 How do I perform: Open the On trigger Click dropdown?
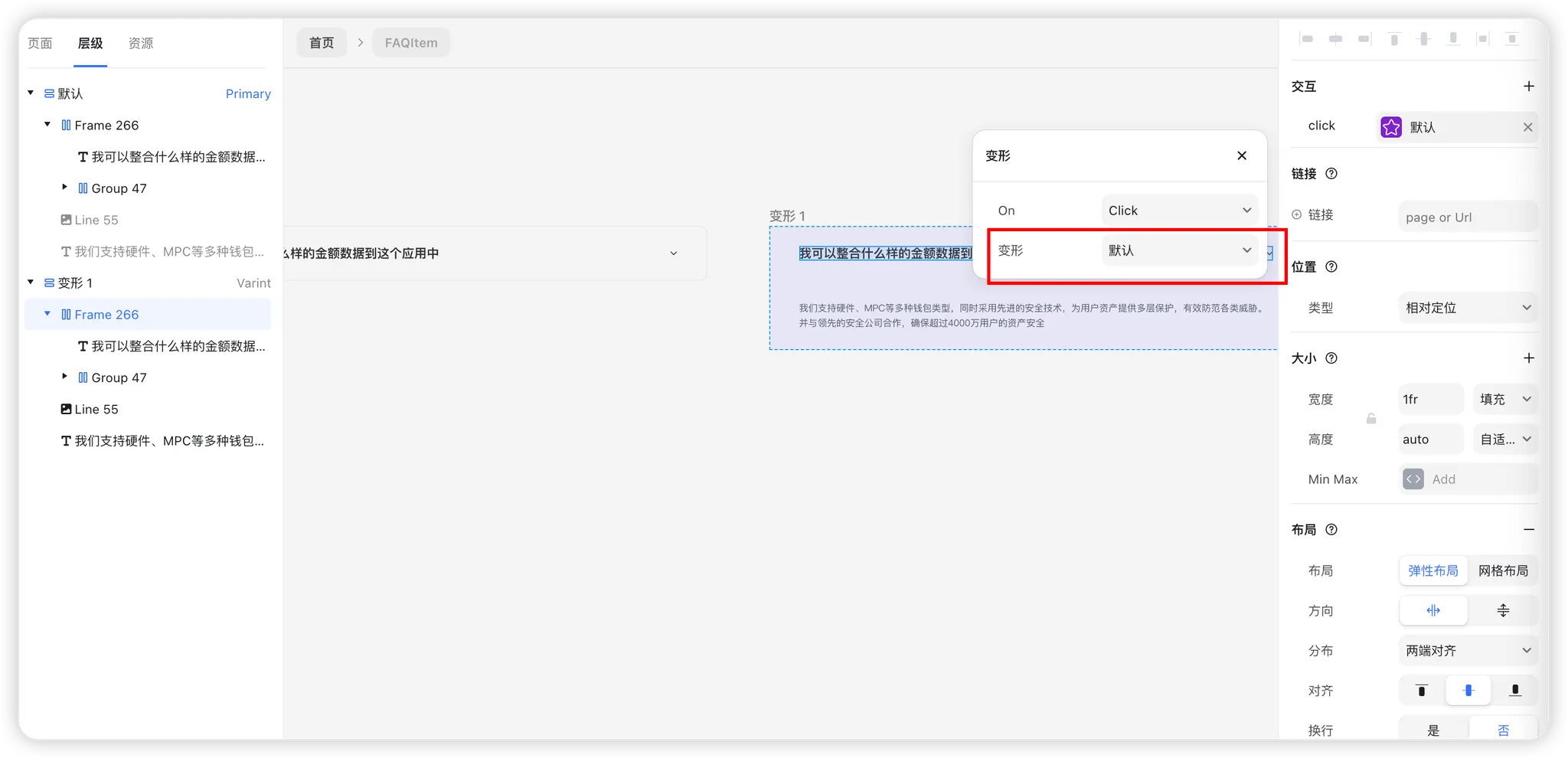tap(1179, 211)
